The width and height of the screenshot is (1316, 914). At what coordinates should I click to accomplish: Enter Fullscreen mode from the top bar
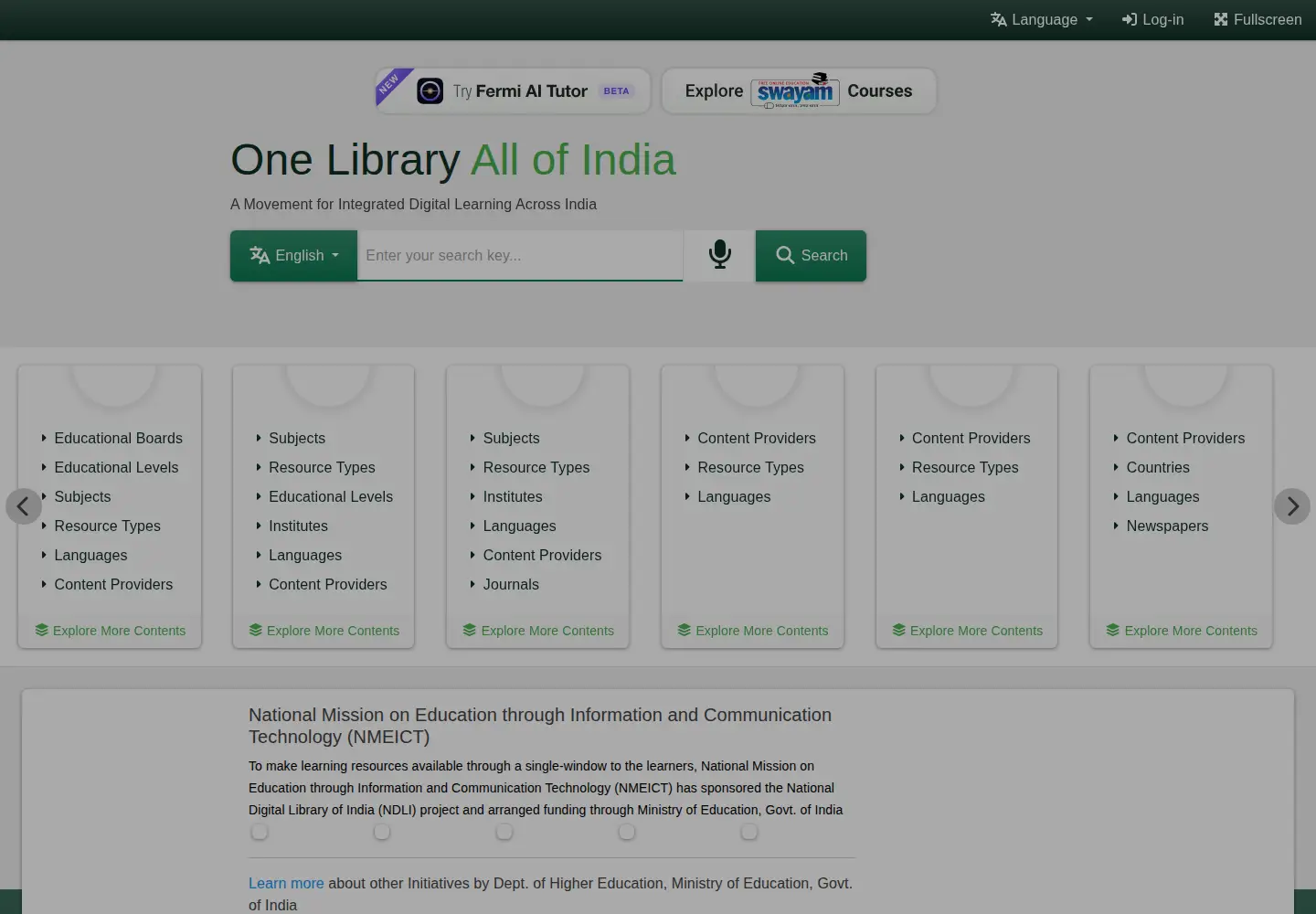pos(1258,19)
